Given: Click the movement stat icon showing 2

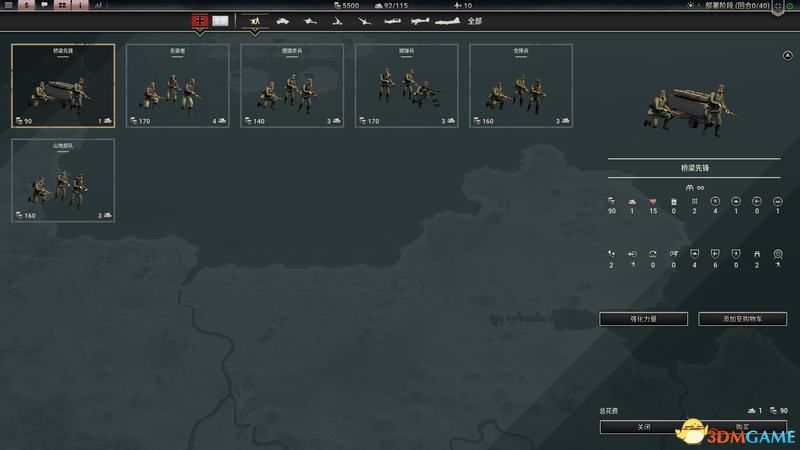Looking at the screenshot, I should click(611, 254).
